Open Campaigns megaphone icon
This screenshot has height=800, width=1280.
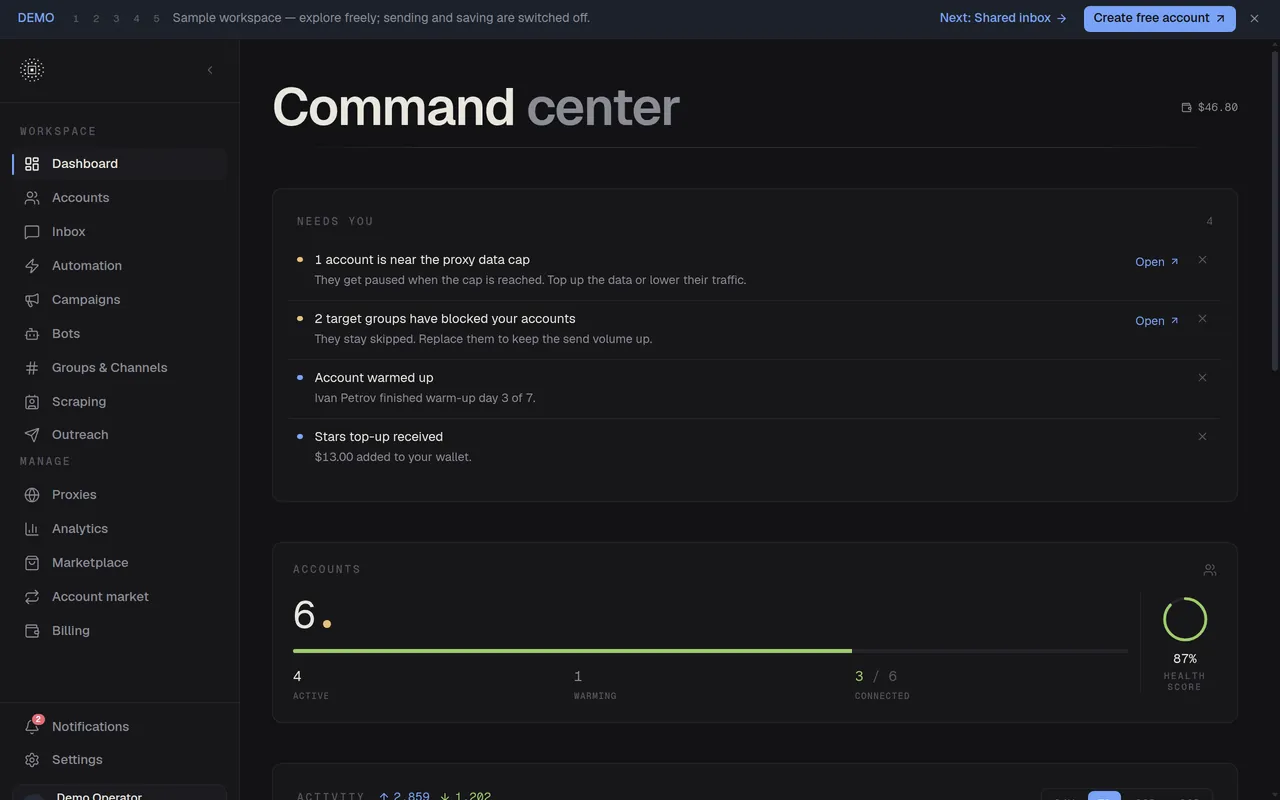32,300
